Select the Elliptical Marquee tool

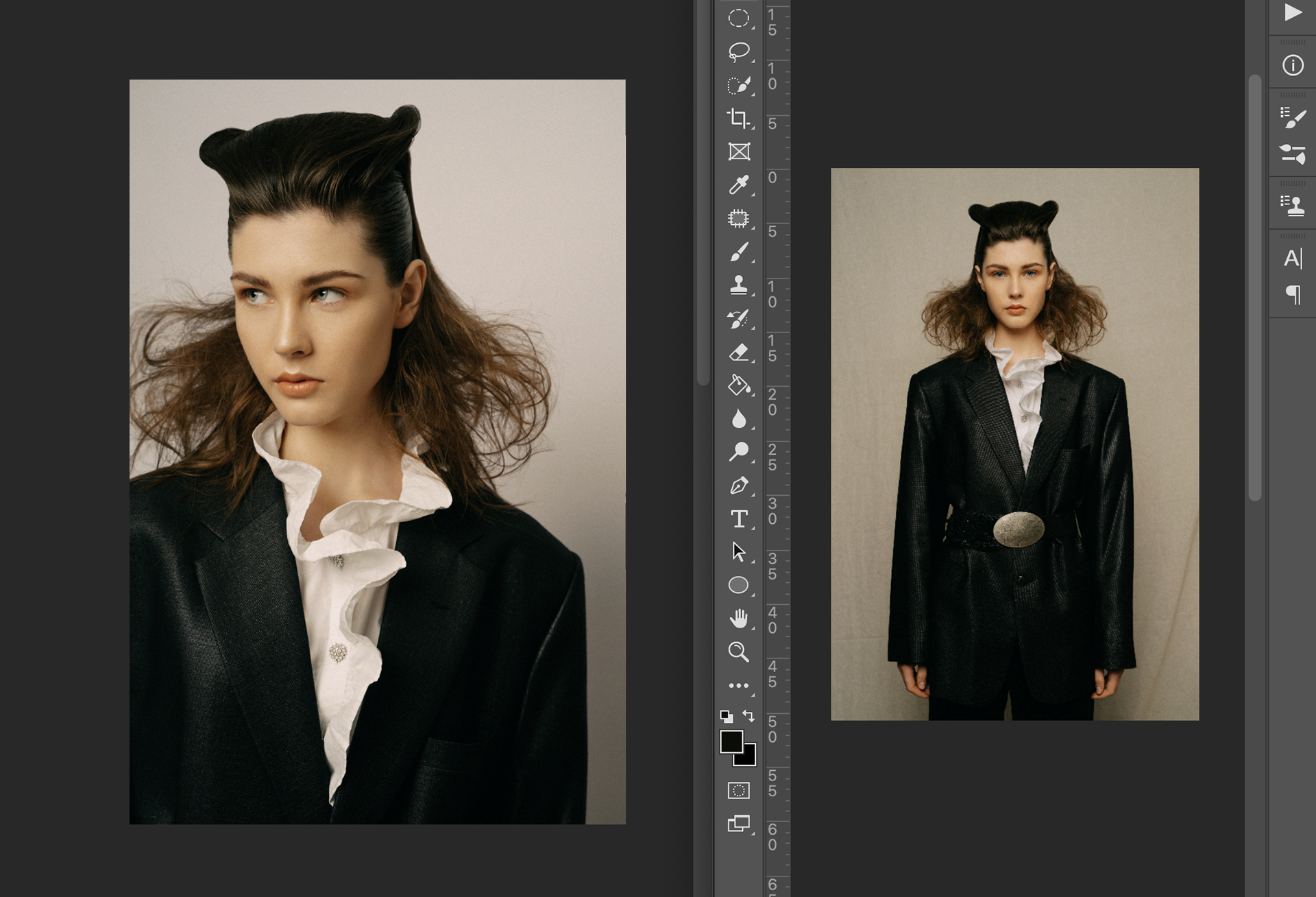click(x=738, y=19)
